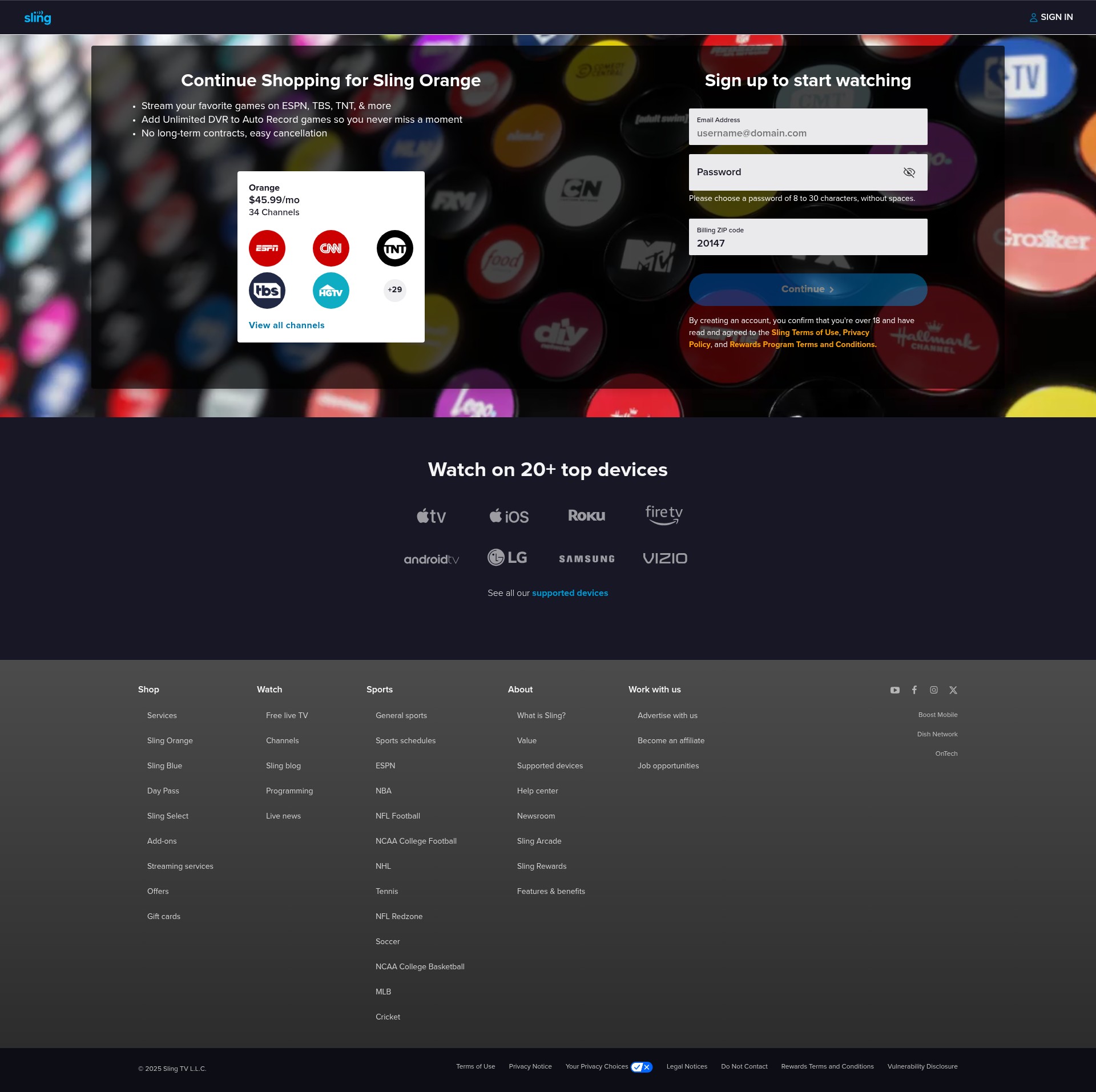The width and height of the screenshot is (1096, 1092).
Task: Click the Billing ZIP code field
Action: (x=808, y=237)
